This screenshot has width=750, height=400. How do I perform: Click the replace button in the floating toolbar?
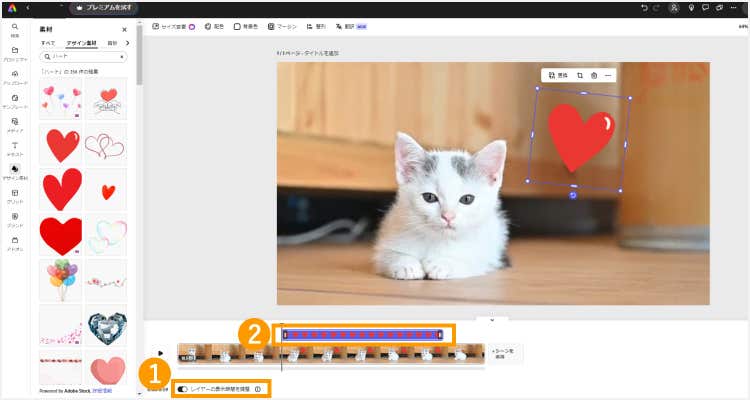tap(558, 76)
